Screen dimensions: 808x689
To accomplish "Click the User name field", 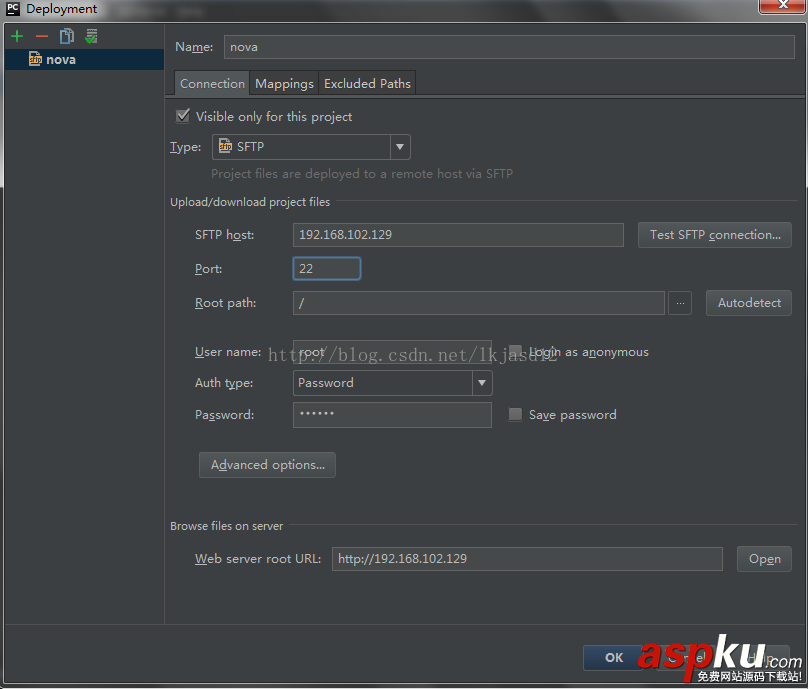I will (392, 352).
